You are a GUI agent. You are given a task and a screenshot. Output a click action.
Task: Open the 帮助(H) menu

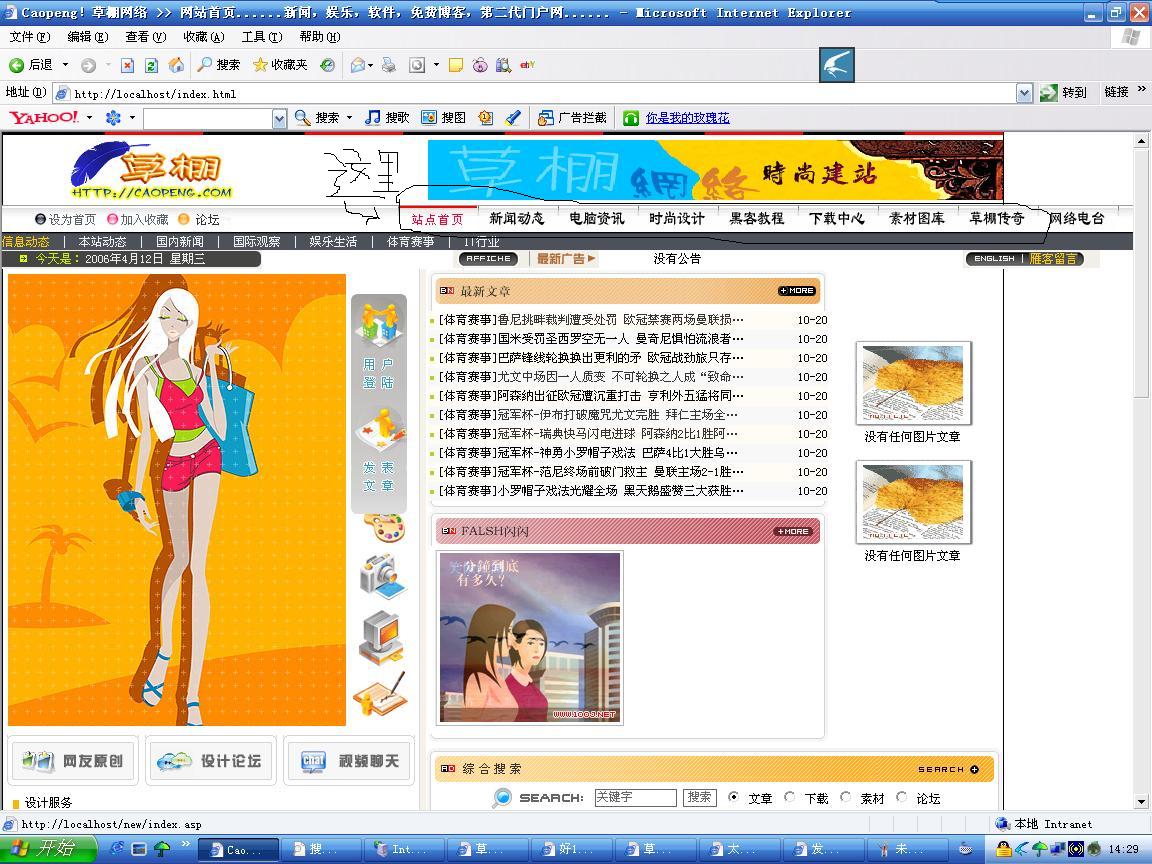[320, 37]
